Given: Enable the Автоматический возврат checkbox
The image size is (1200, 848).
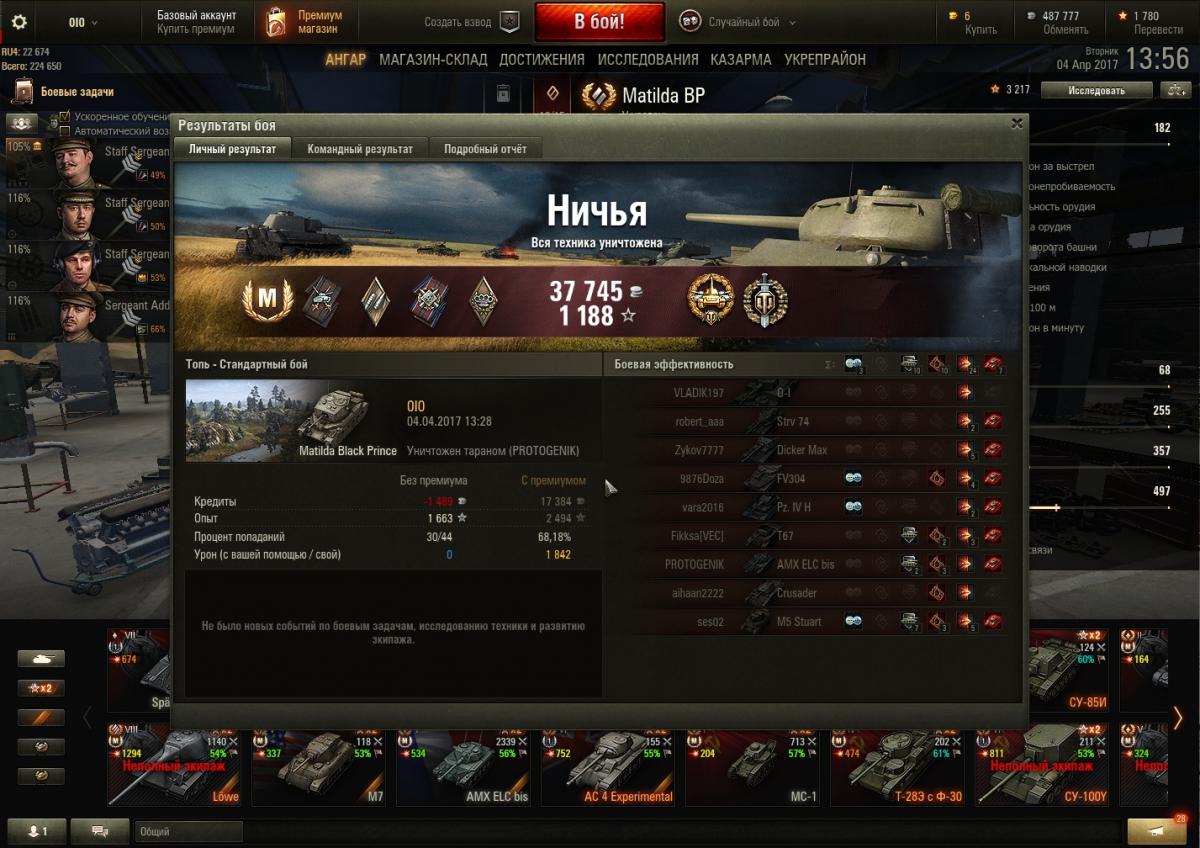Looking at the screenshot, I should (x=65, y=131).
